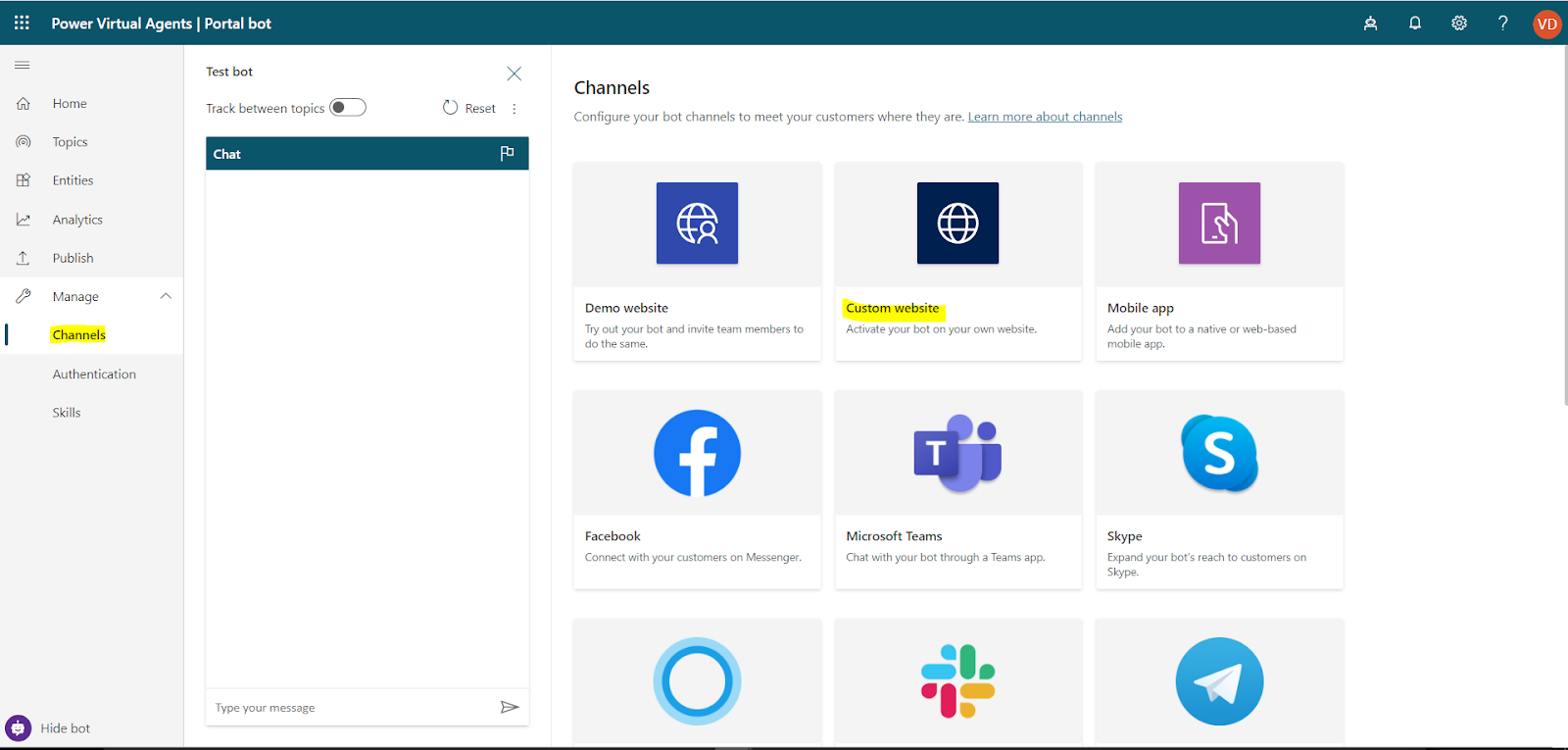
Task: Click the Slack logo icon
Action: point(957,681)
